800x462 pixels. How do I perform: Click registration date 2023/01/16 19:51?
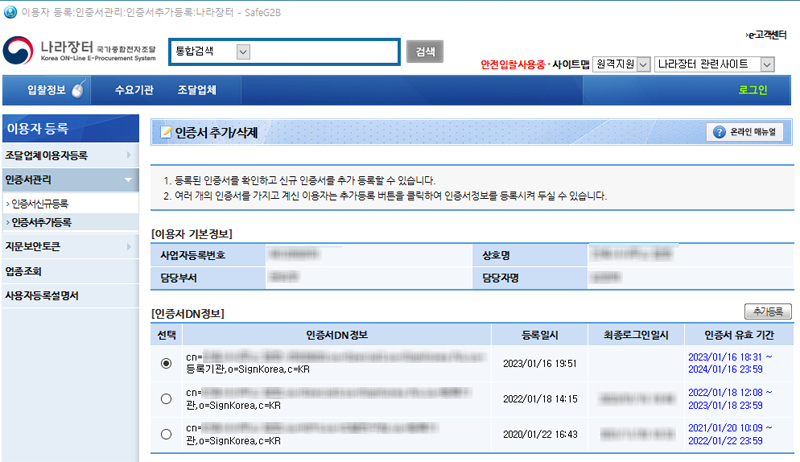540,363
